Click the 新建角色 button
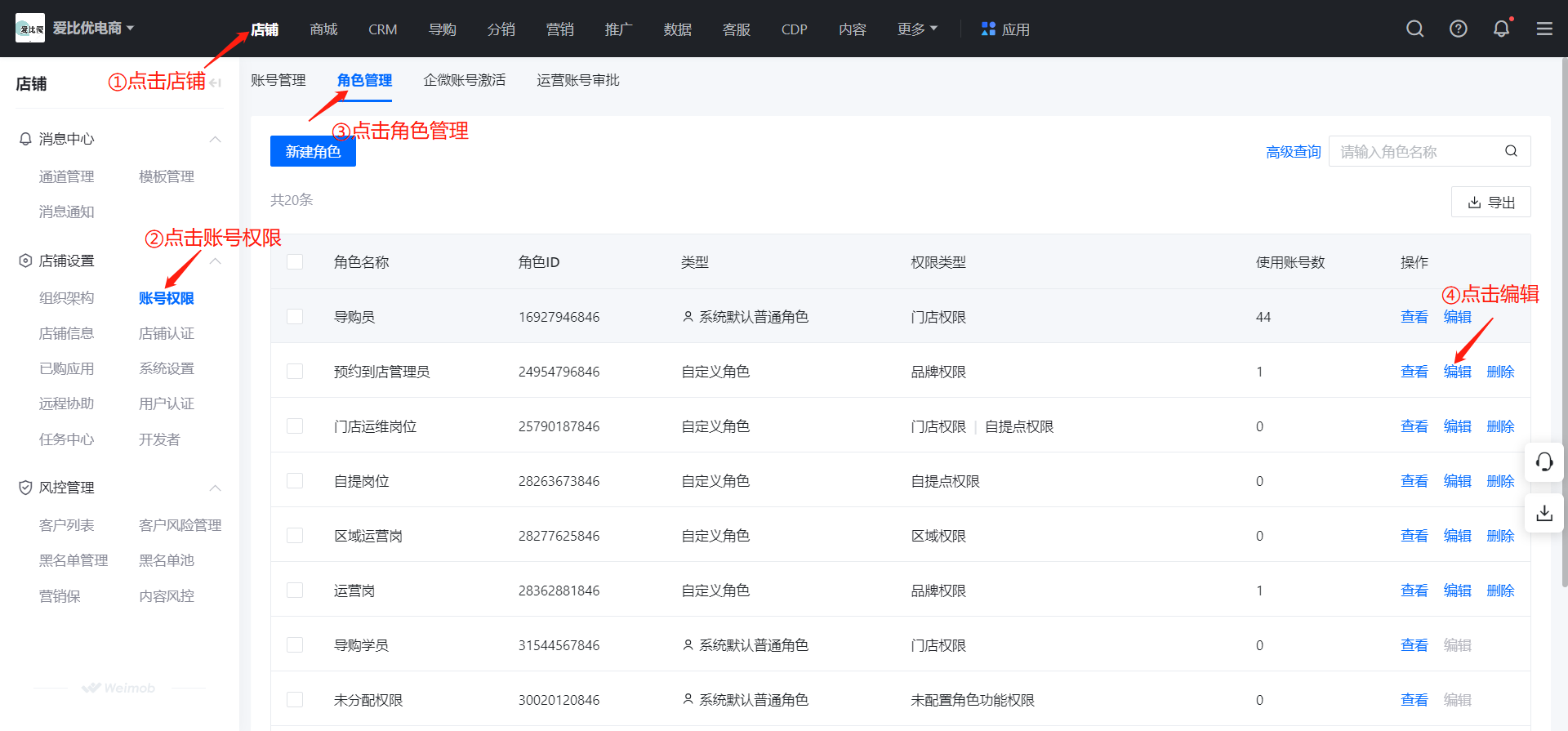Screen dimensions: 1568x731 (x=313, y=151)
